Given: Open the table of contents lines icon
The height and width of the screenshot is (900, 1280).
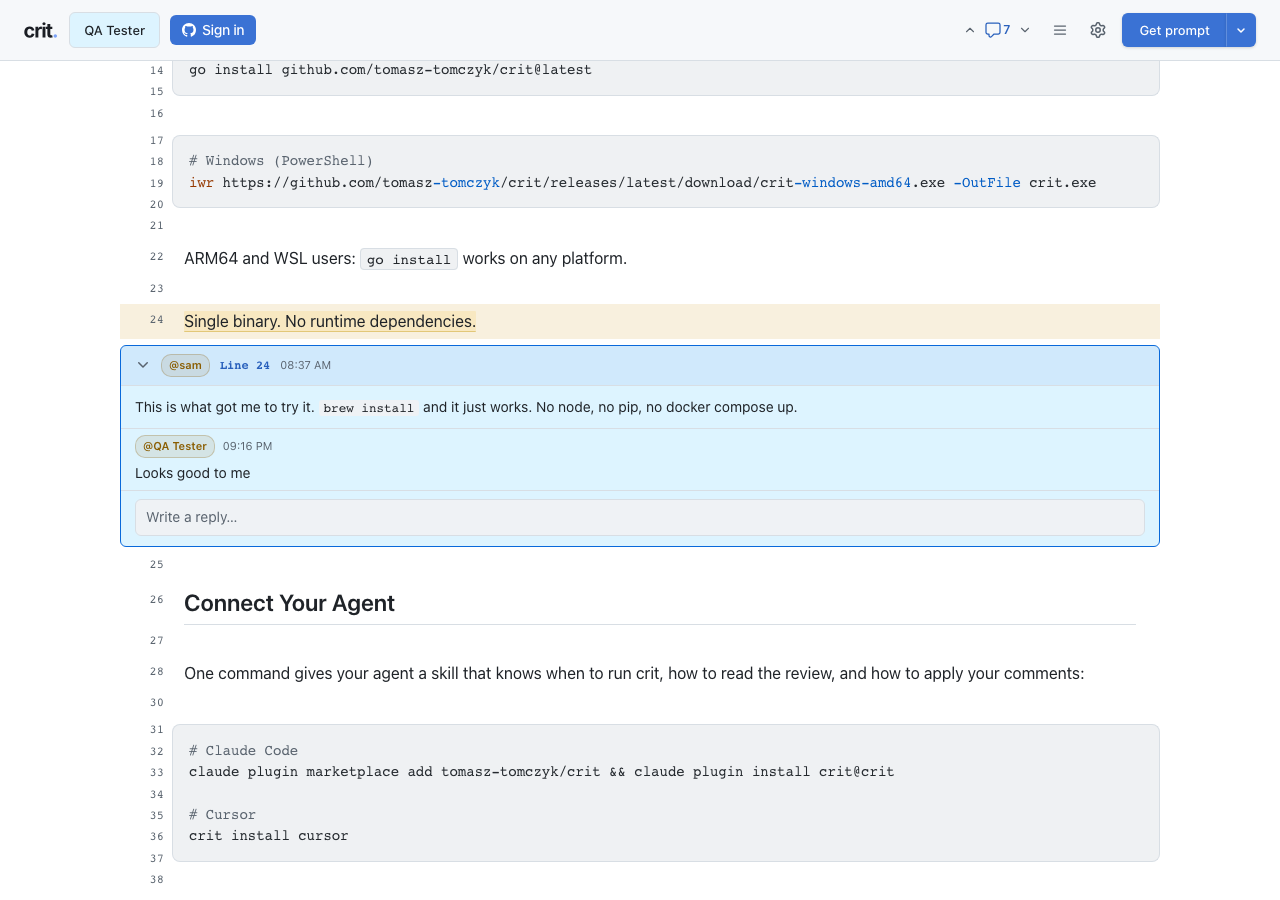Looking at the screenshot, I should coord(1060,30).
